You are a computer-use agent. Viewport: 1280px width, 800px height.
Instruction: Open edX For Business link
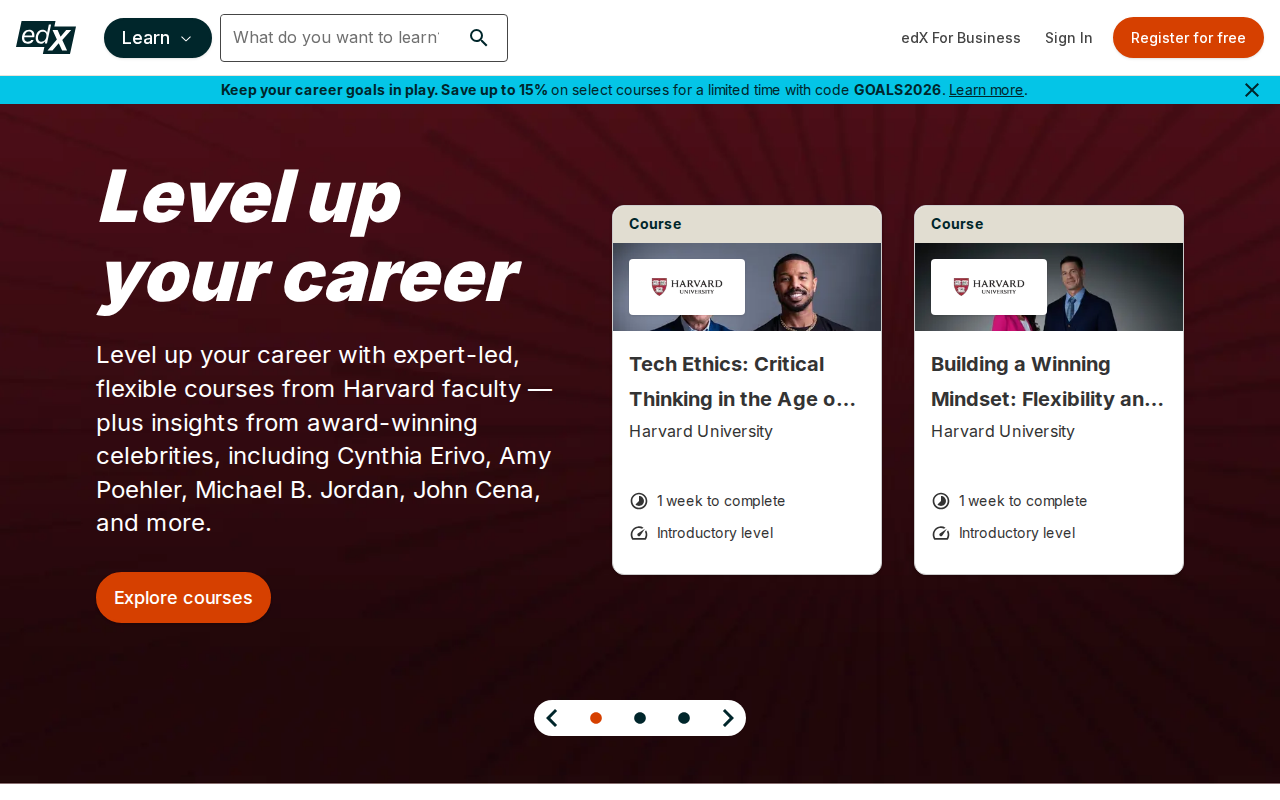tap(961, 38)
